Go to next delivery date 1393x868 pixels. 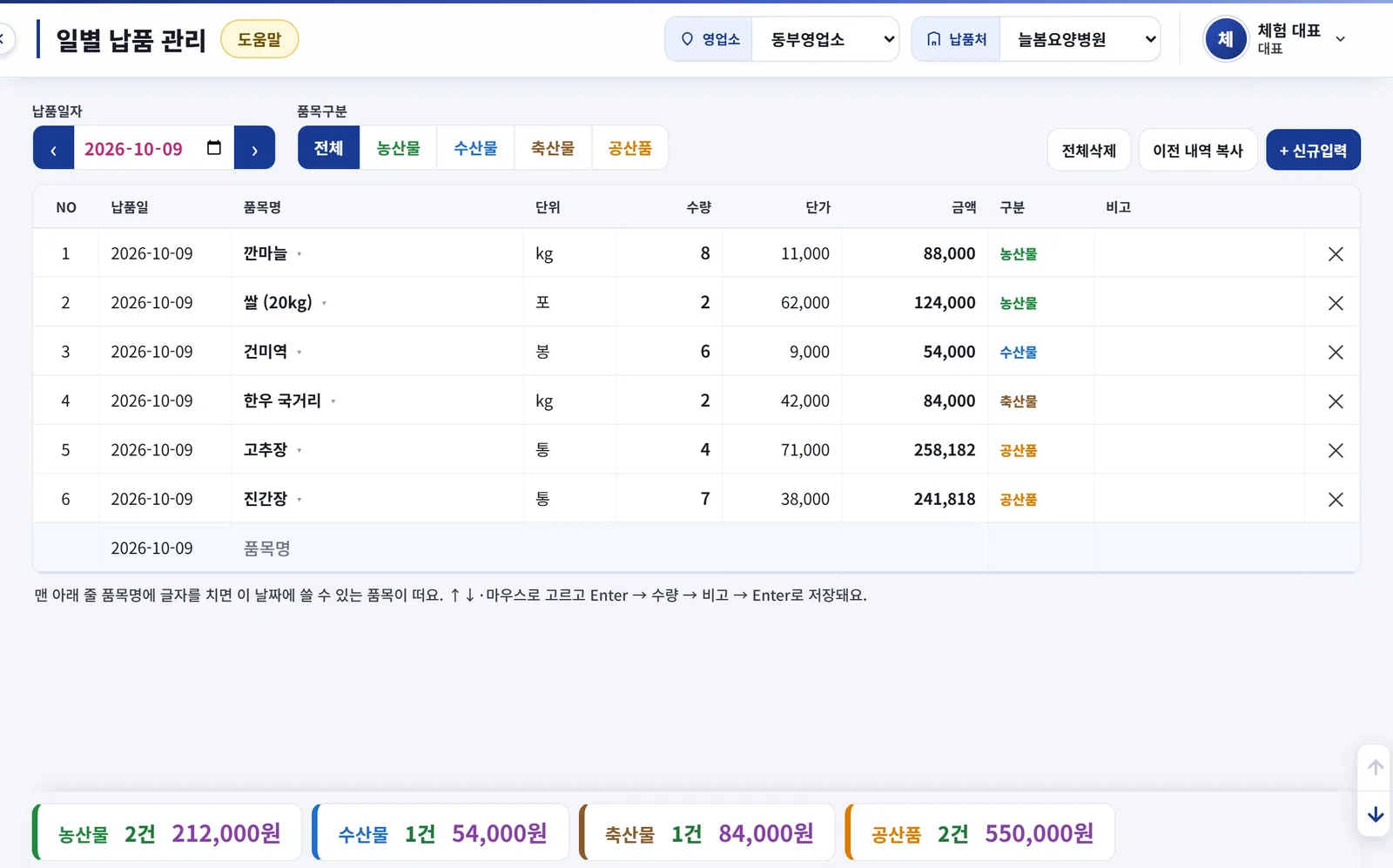254,148
